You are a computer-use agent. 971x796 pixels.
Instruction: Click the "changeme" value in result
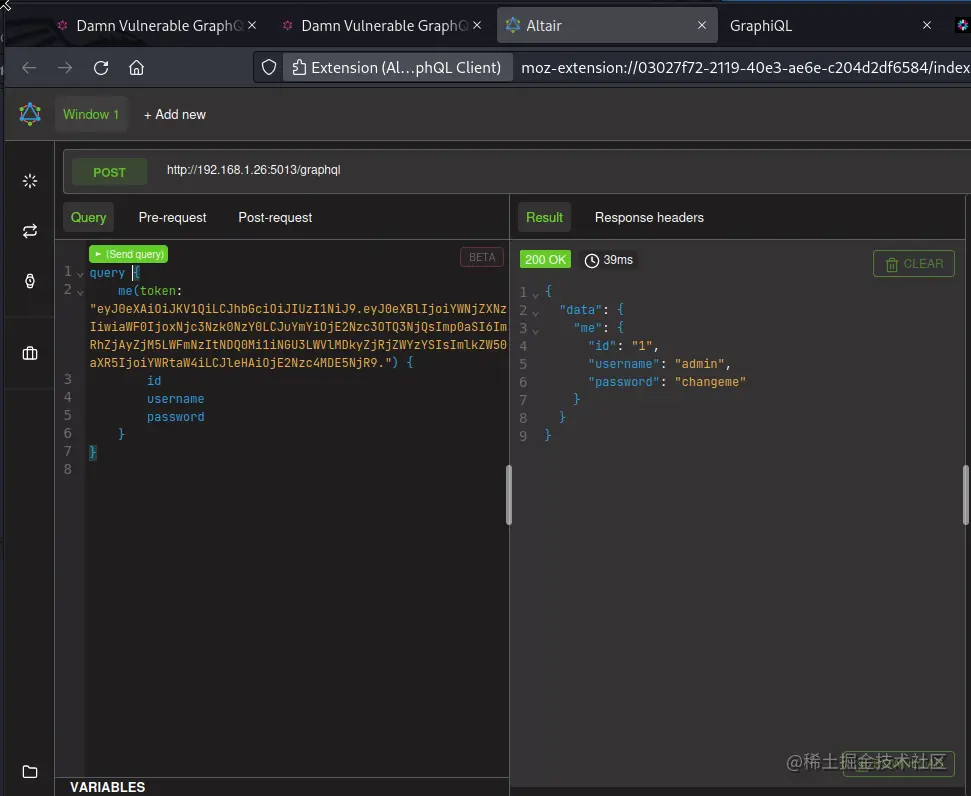(710, 382)
